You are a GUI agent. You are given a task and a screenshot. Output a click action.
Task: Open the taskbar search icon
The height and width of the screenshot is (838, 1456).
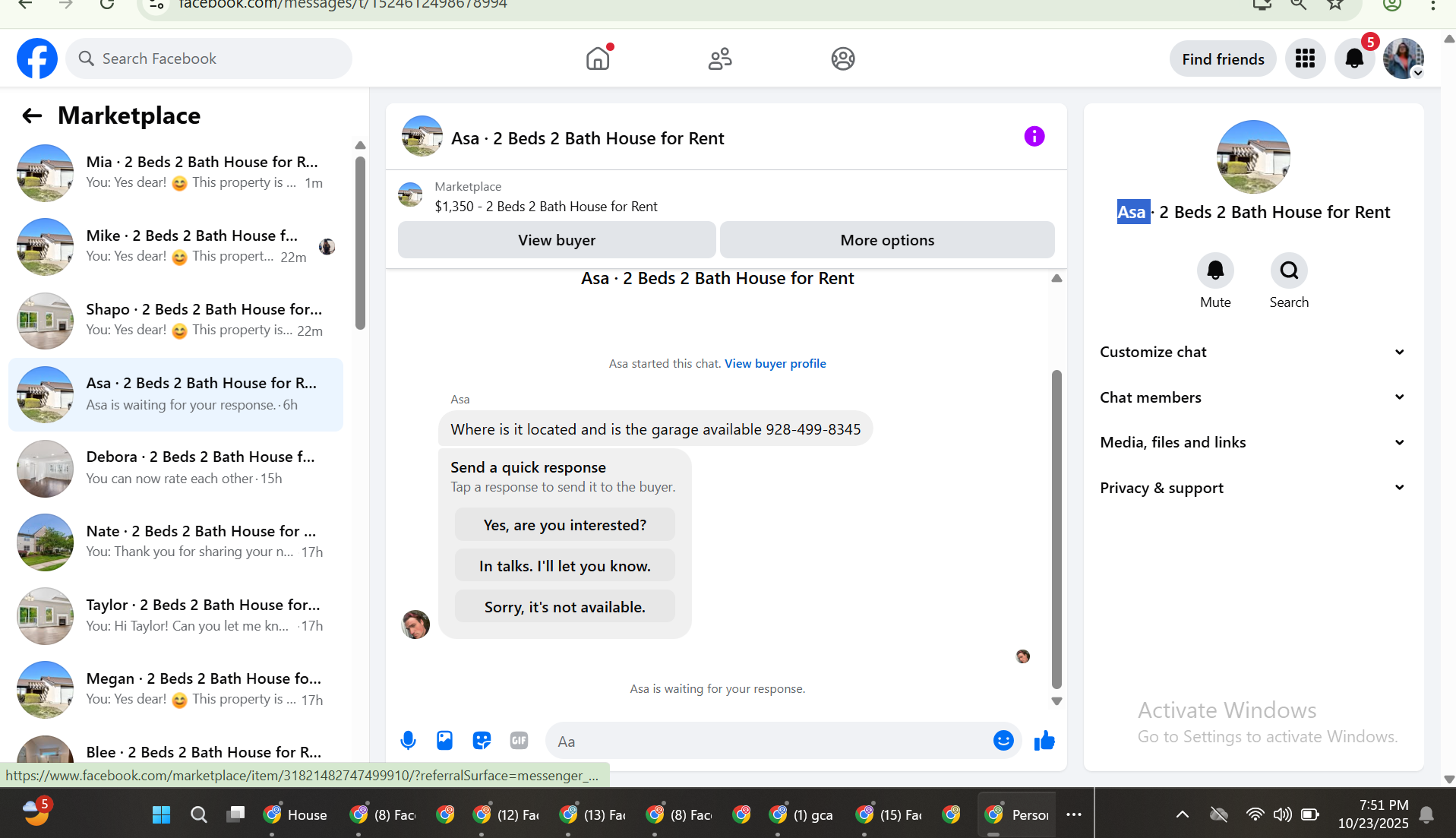tap(199, 814)
